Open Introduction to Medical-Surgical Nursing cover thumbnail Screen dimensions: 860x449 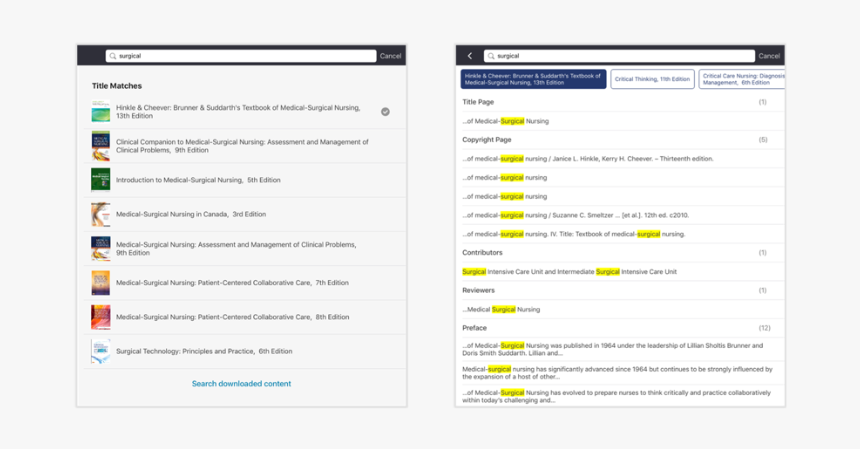100,180
